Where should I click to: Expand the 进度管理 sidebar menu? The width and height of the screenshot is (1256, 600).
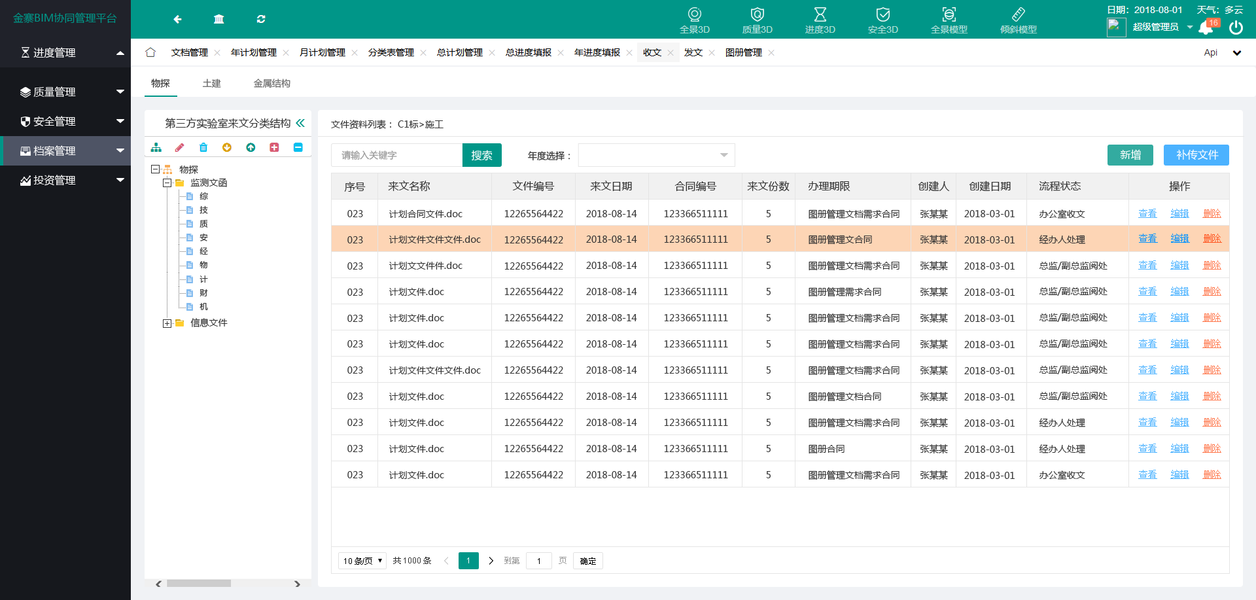click(x=65, y=52)
